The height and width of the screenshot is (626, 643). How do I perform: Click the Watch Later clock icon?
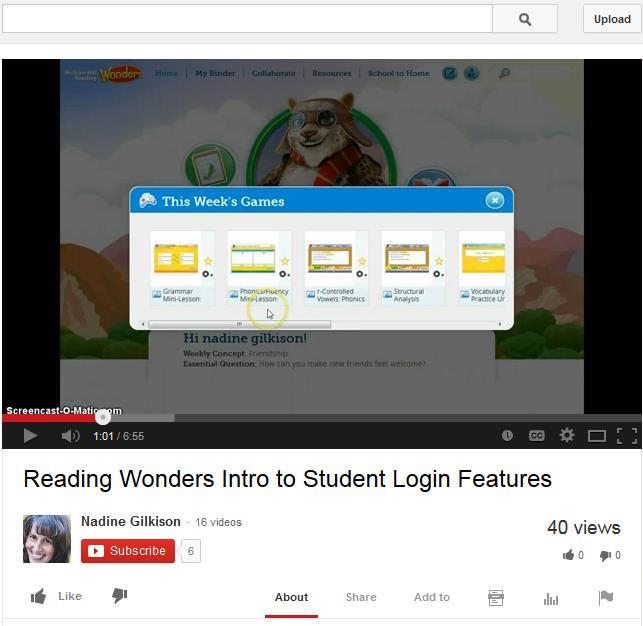(x=507, y=435)
